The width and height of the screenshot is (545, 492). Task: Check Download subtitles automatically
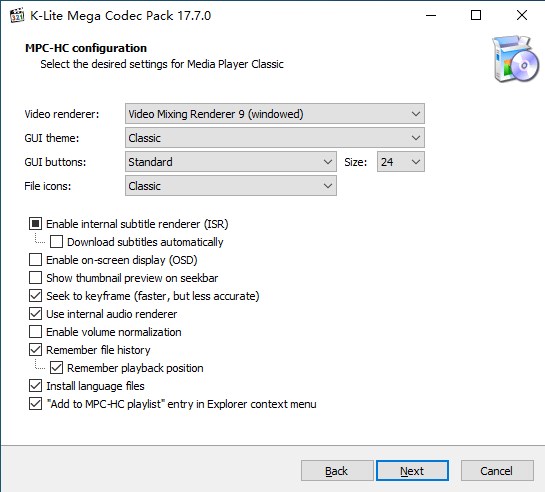(x=56, y=242)
